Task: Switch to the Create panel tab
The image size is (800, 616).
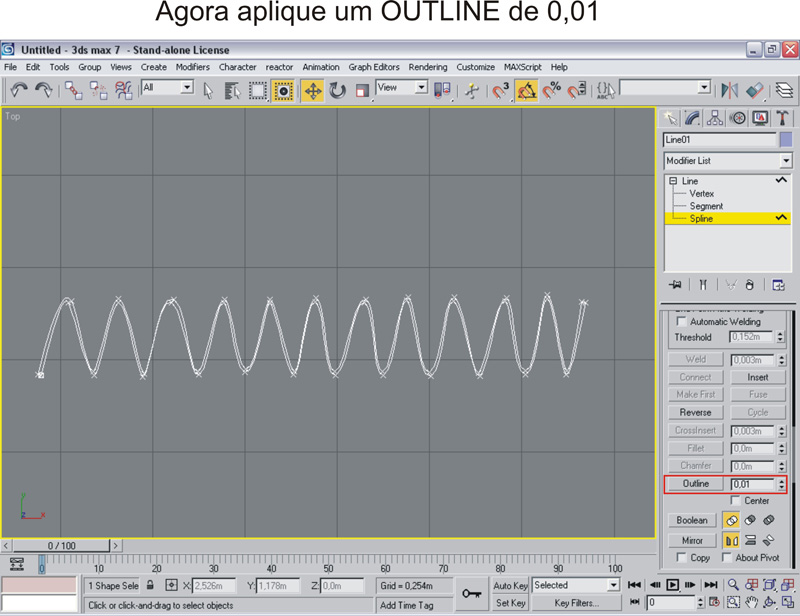Action: pos(670,118)
